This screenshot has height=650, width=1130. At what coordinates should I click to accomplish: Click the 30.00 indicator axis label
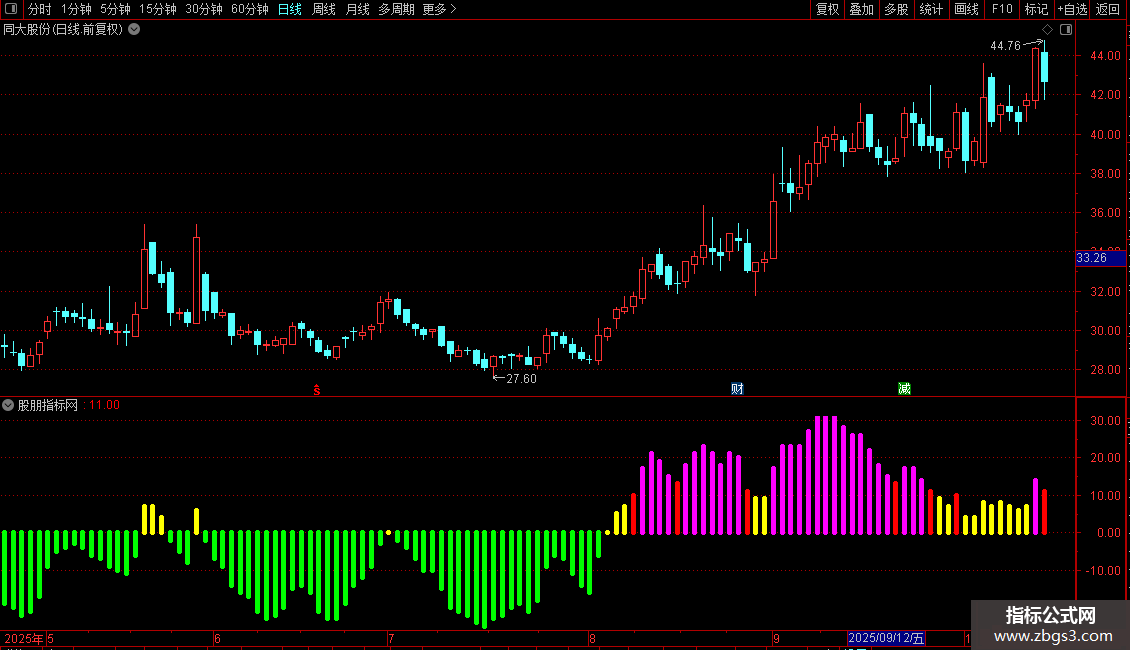[x=1105, y=421]
